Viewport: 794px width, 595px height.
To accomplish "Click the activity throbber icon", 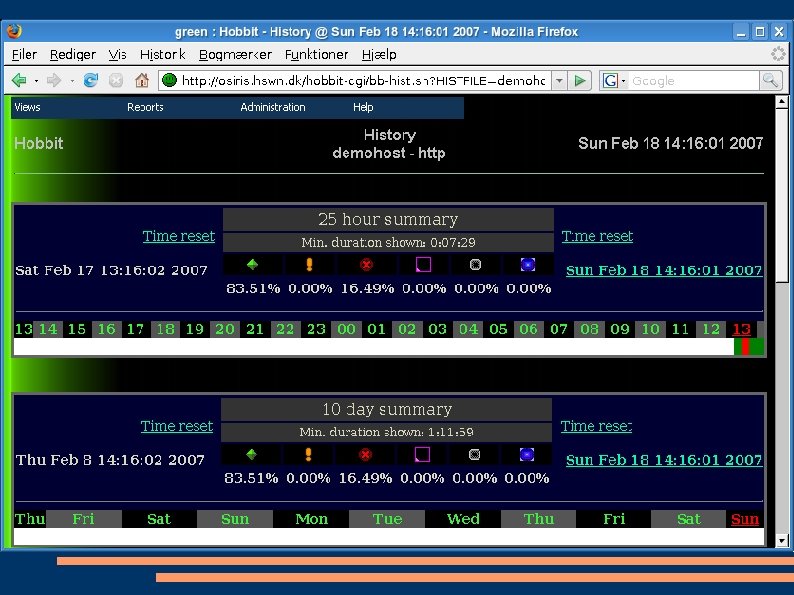I will click(x=778, y=54).
